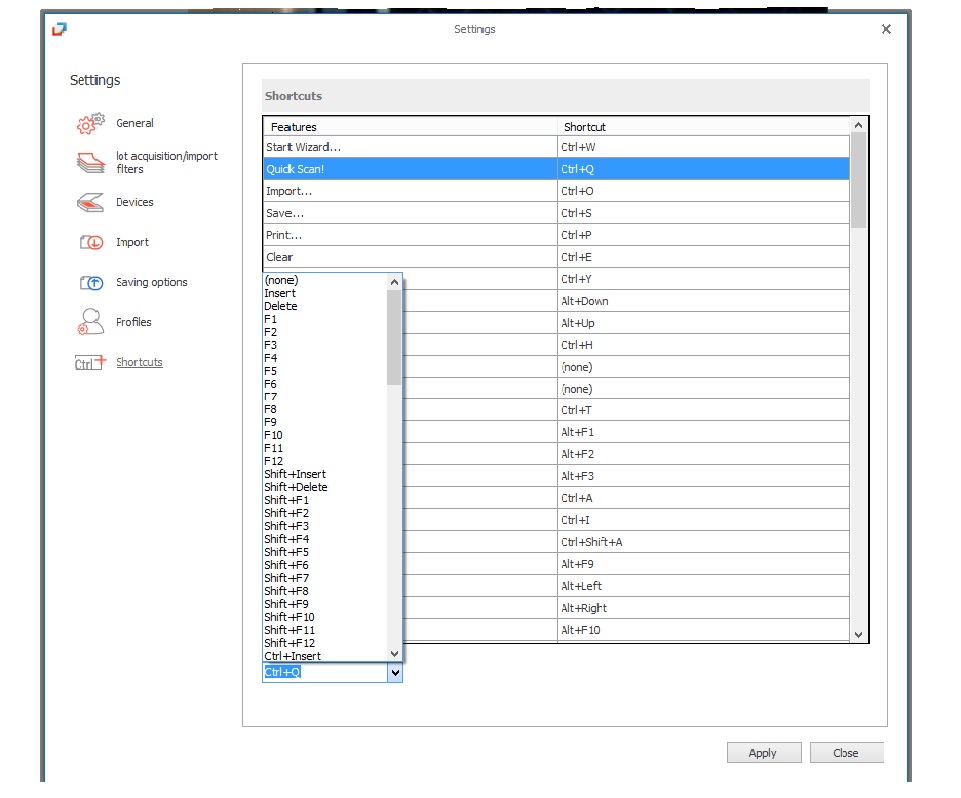Click the Shortcuts Ctrl icon

pyautogui.click(x=90, y=363)
